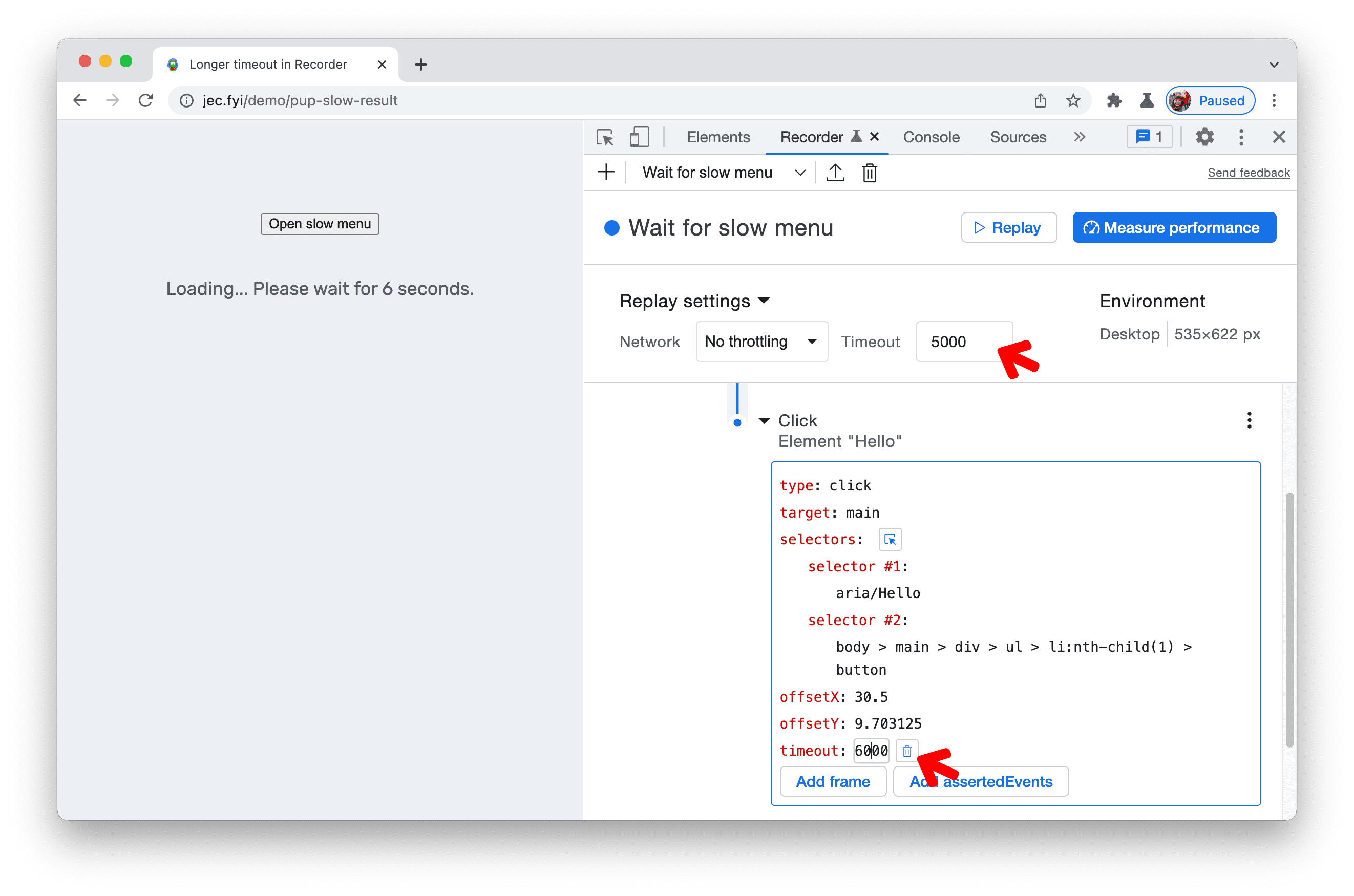Click the Replay button
1354x896 pixels.
1007,227
